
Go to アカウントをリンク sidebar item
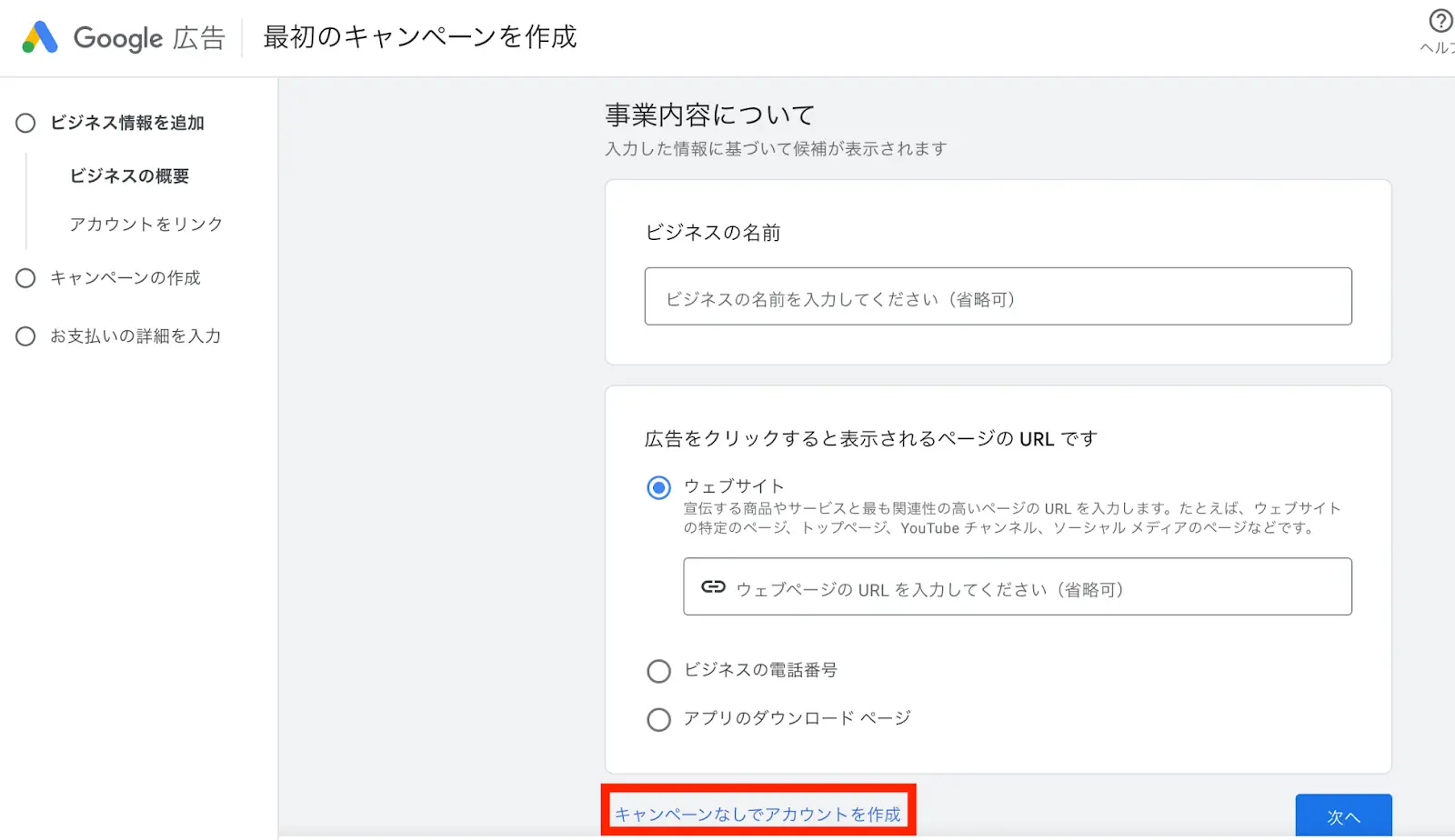click(145, 225)
